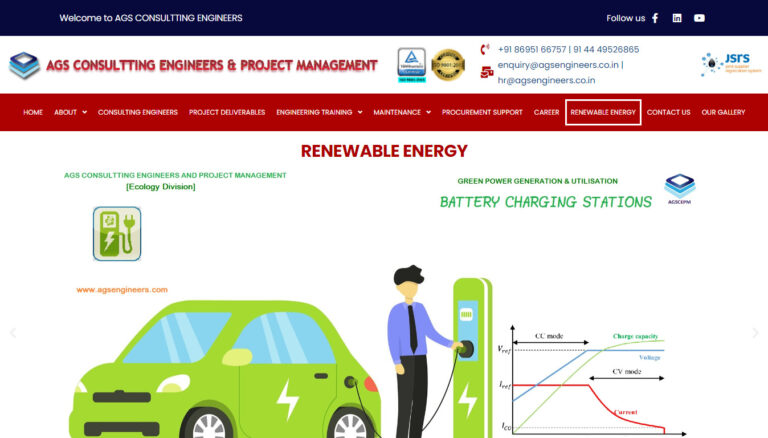Open the YouTube channel icon

(699, 18)
